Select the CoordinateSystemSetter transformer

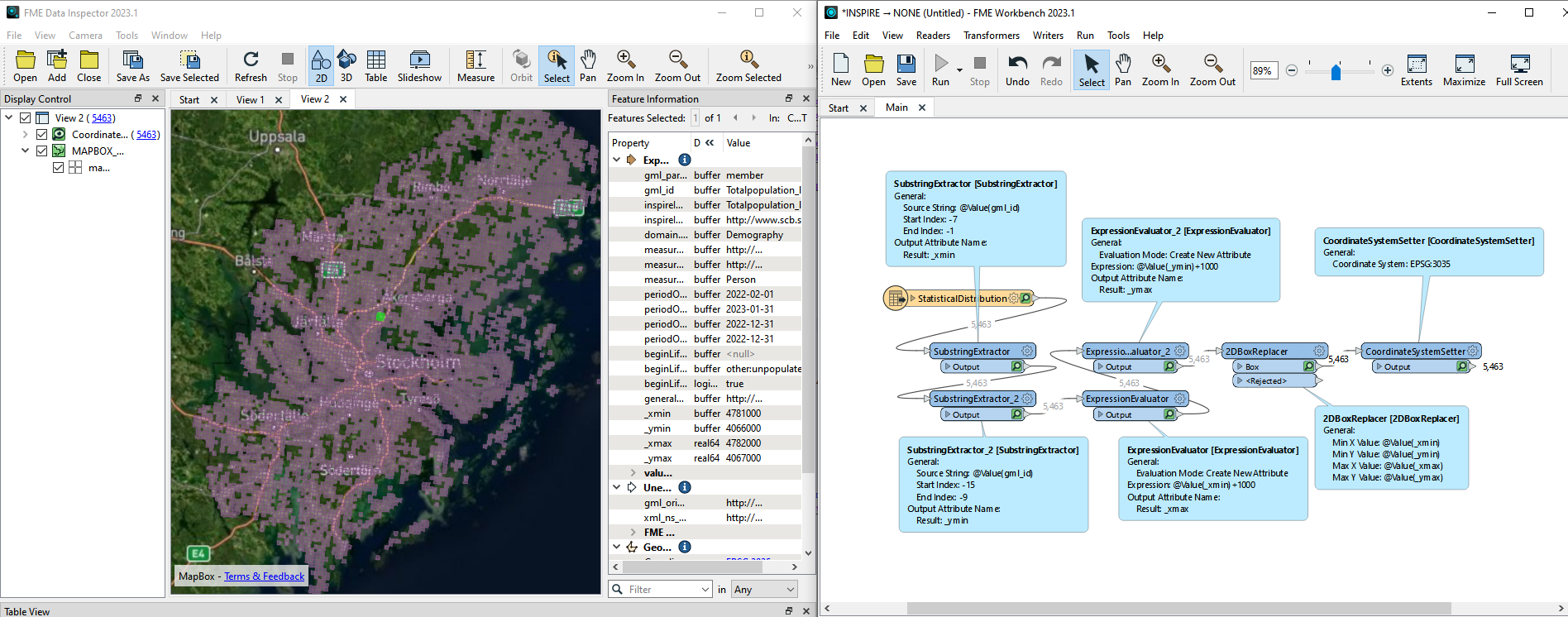coord(1420,352)
